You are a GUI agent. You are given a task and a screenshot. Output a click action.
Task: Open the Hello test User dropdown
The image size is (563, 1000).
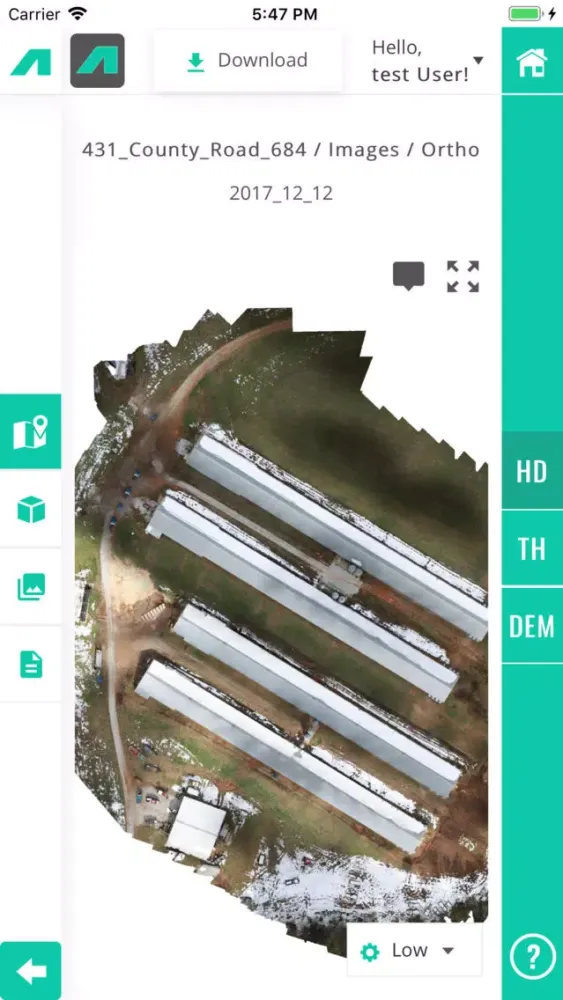(427, 61)
